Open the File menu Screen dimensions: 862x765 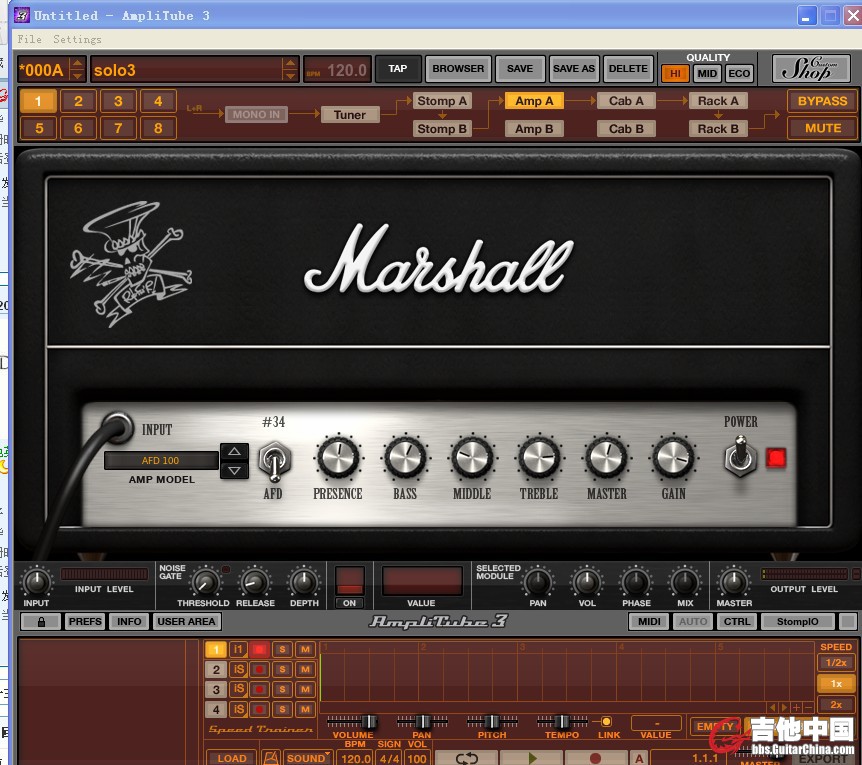click(29, 39)
